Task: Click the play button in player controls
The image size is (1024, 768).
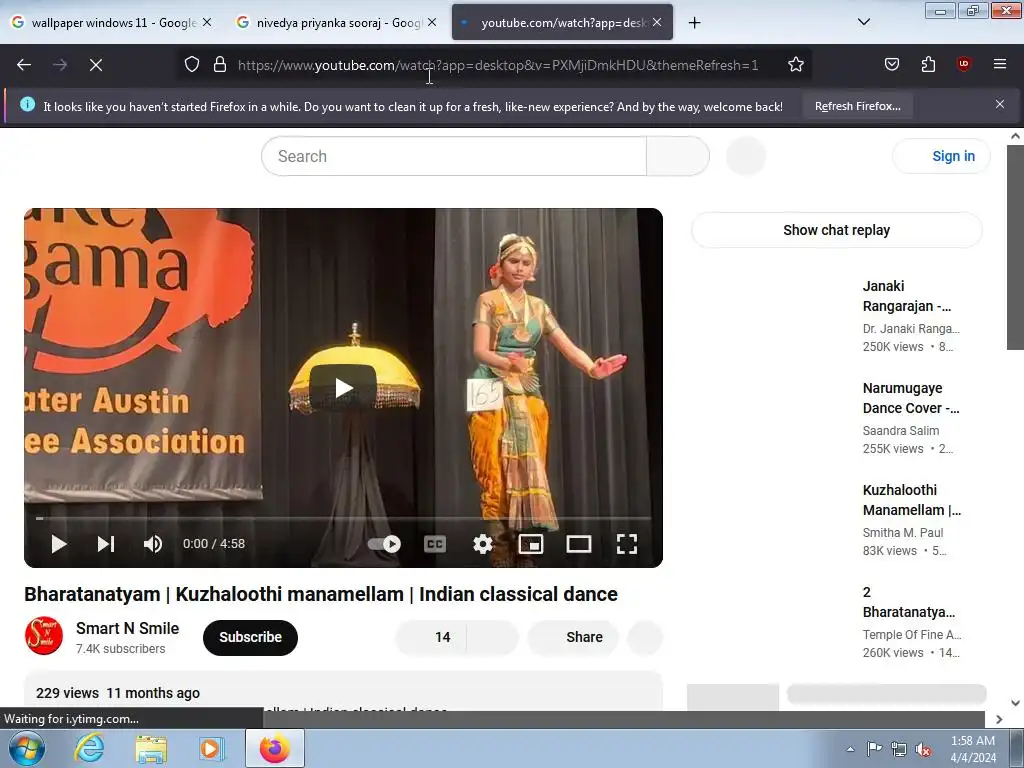Action: tap(59, 544)
